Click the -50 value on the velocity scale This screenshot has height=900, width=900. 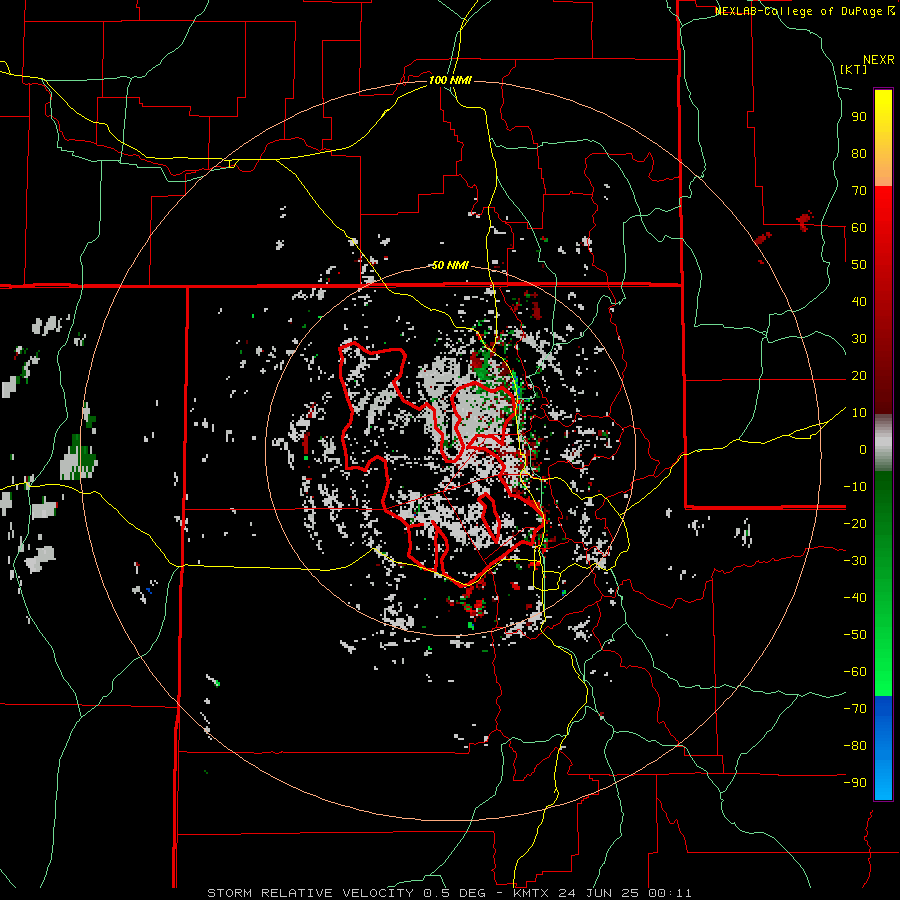pyautogui.click(x=855, y=635)
